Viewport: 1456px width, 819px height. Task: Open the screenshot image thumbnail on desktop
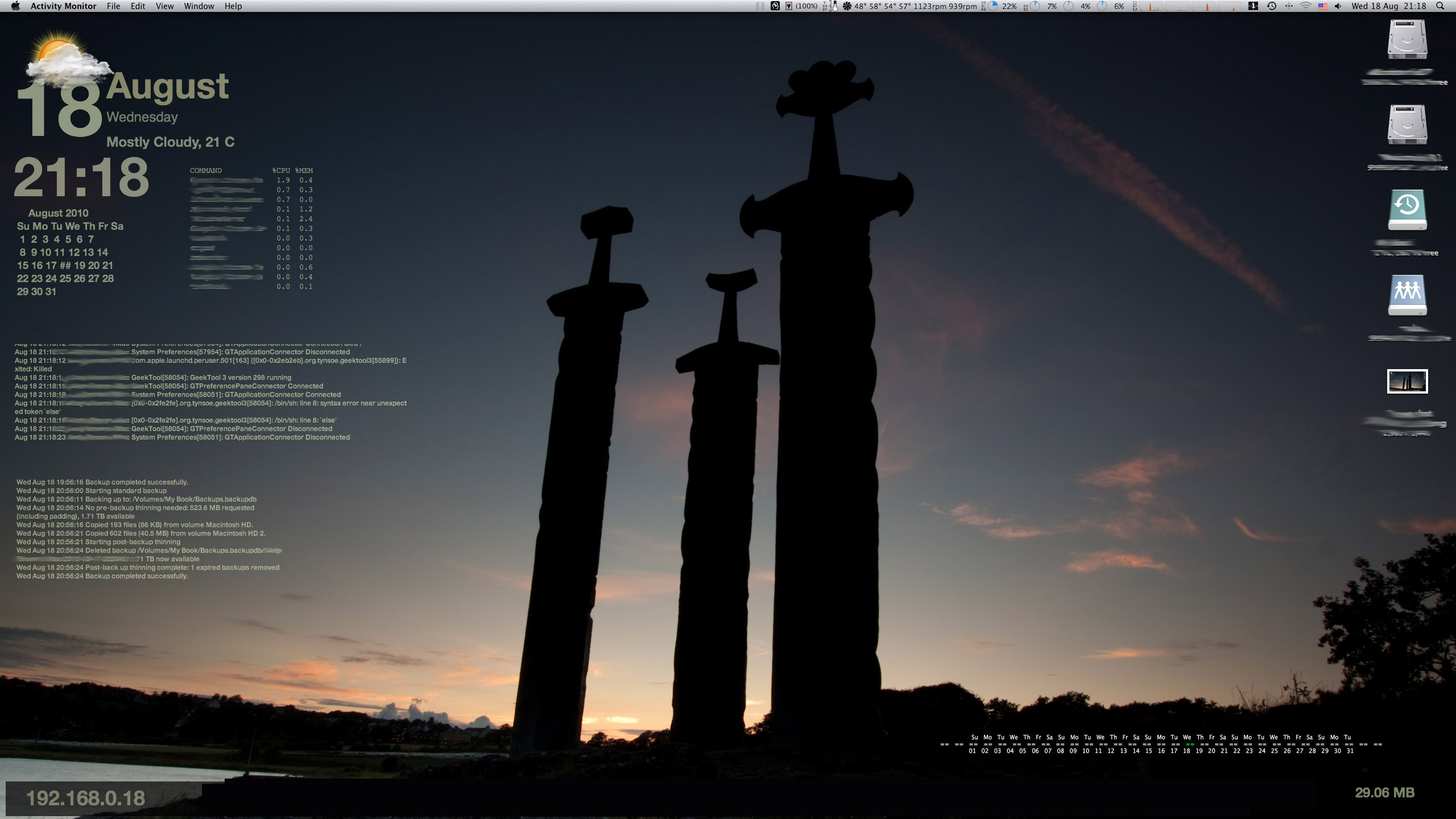[x=1407, y=381]
